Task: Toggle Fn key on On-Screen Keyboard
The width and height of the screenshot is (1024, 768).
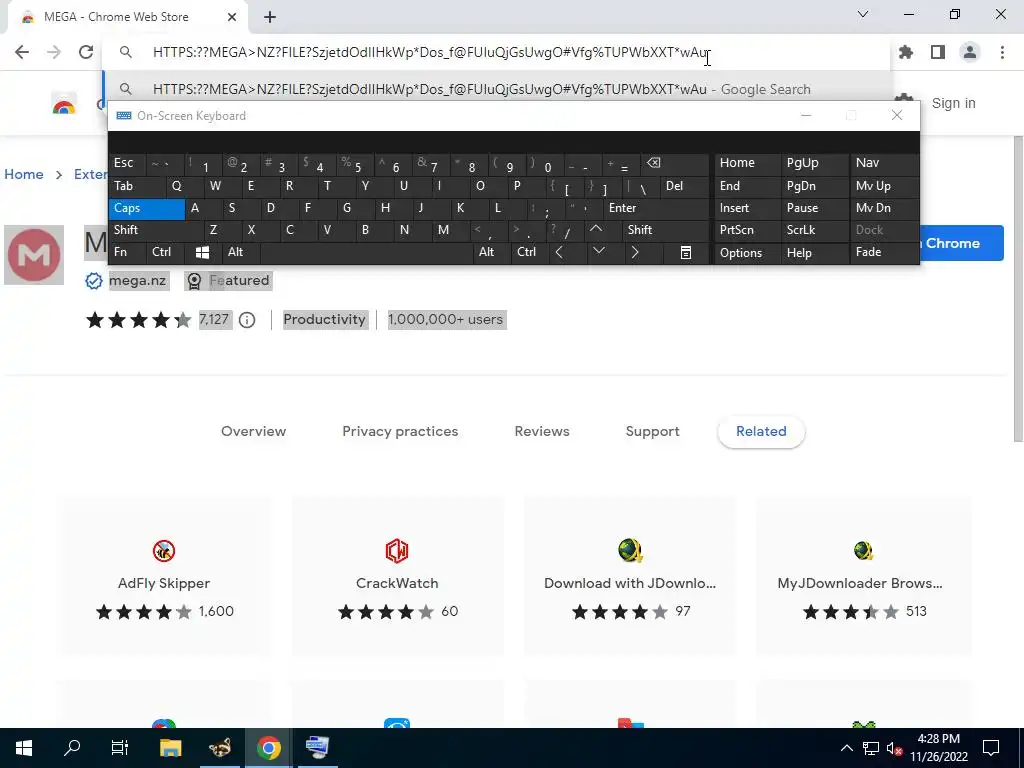Action: coord(127,253)
